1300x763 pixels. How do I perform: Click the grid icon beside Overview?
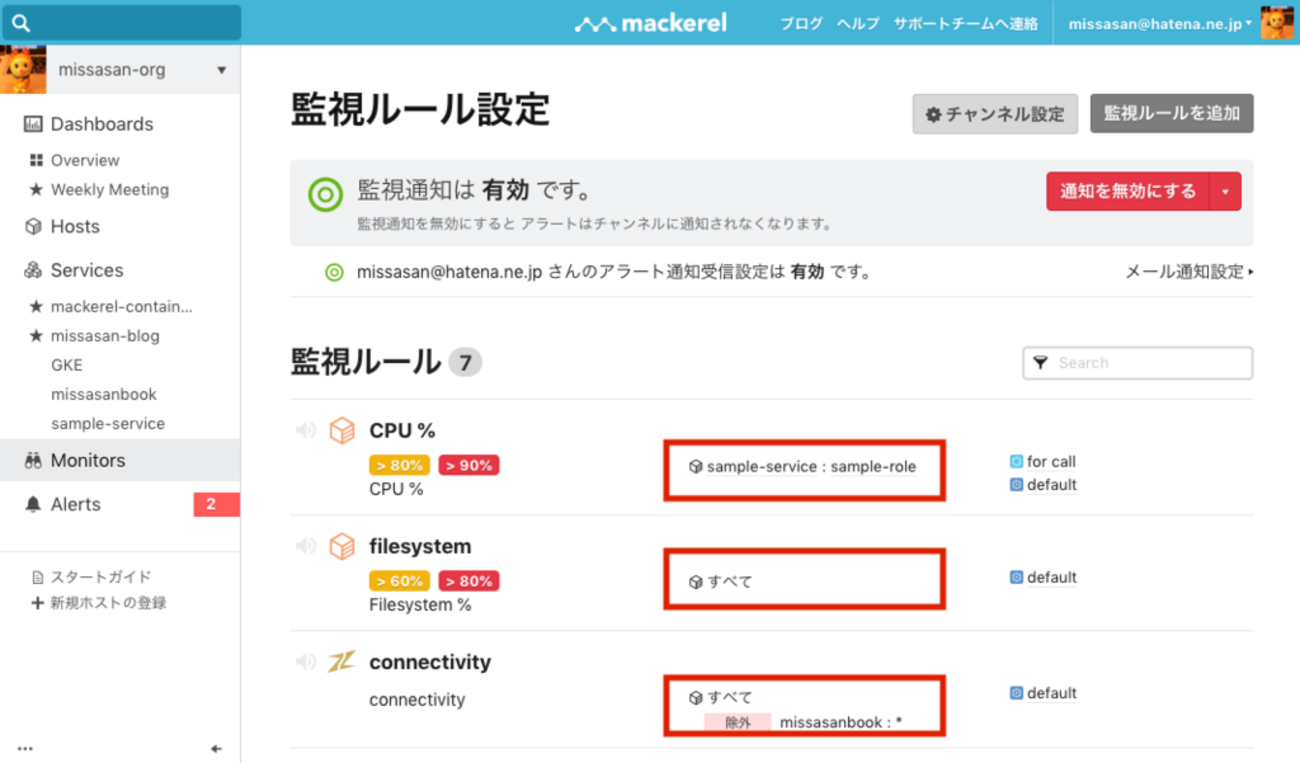coord(36,160)
